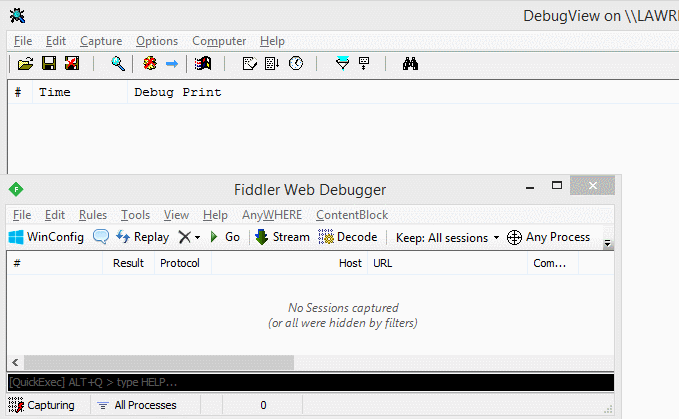Toggle Capture Win32 flag icon in DebugView

[x=203, y=64]
